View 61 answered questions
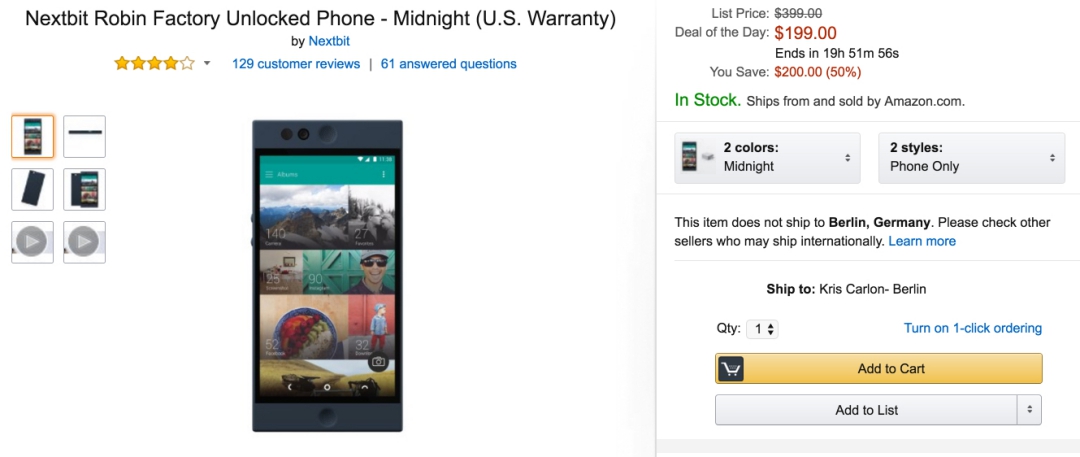 point(449,64)
